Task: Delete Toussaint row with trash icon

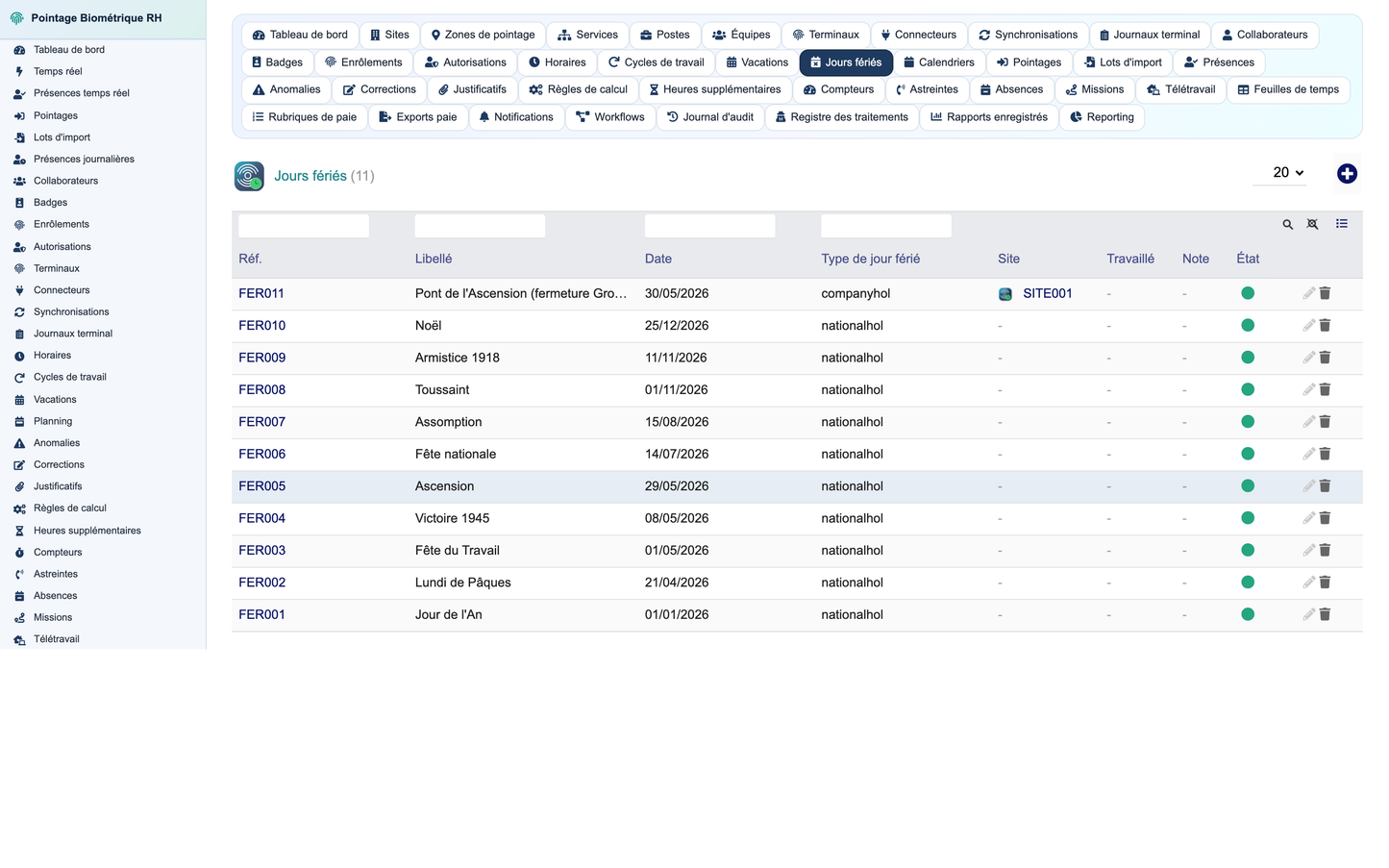Action: 1325,389
